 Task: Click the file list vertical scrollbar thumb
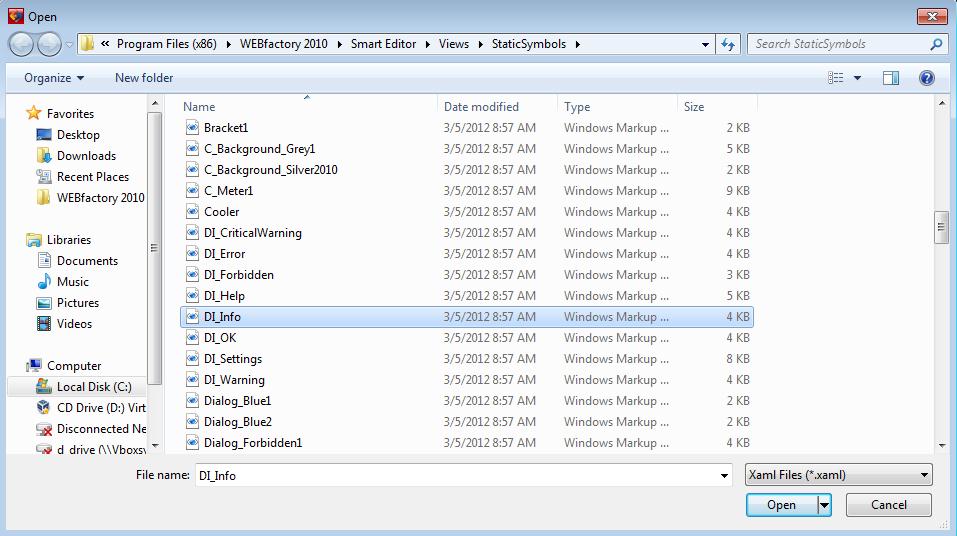point(941,227)
